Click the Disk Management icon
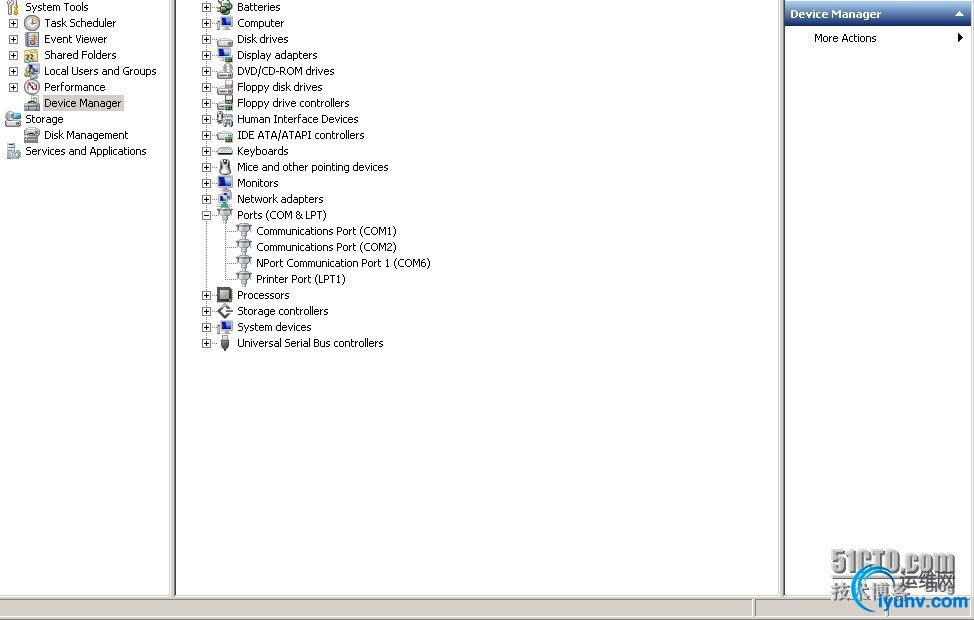The image size is (974, 620). (x=32, y=135)
